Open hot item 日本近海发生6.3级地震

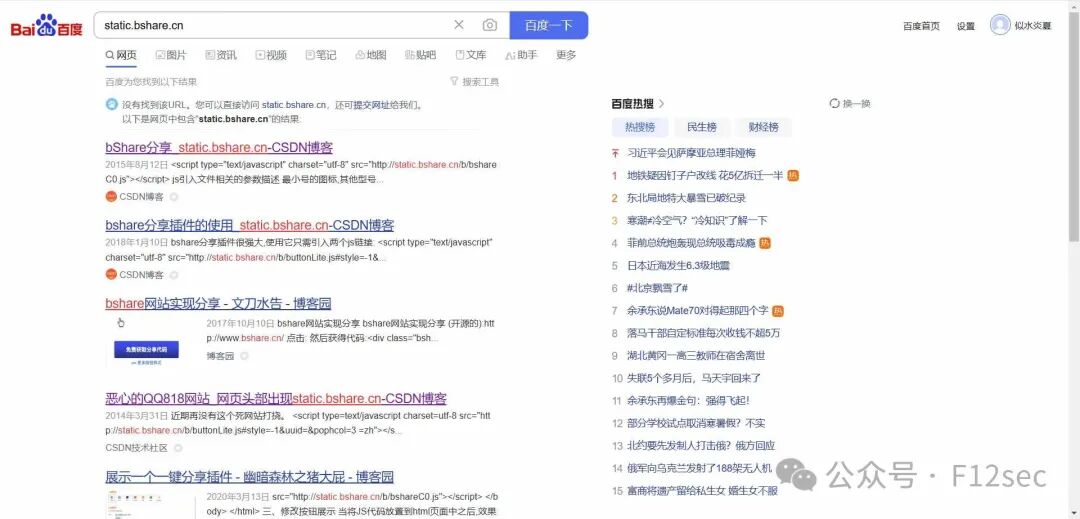point(678,266)
